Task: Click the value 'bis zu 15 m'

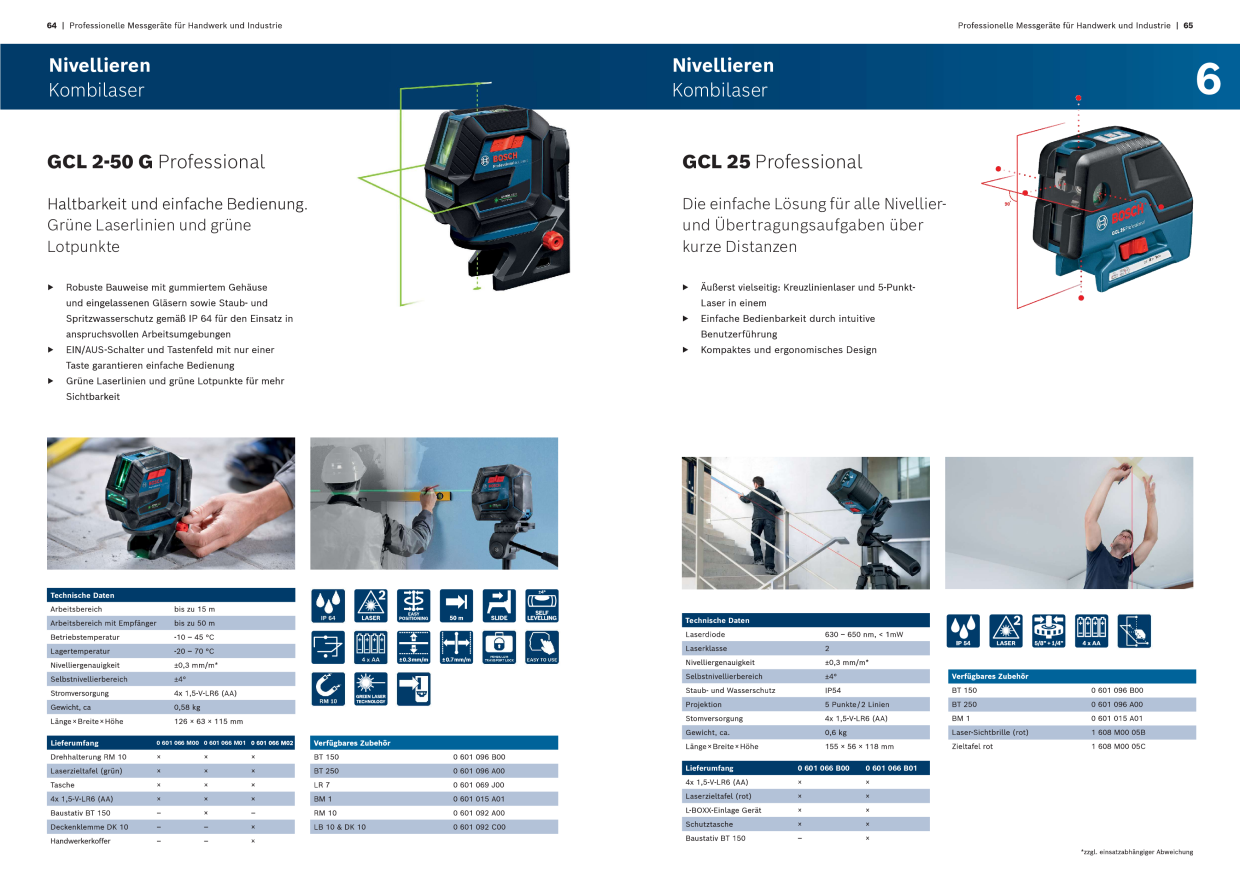Action: 194,609
